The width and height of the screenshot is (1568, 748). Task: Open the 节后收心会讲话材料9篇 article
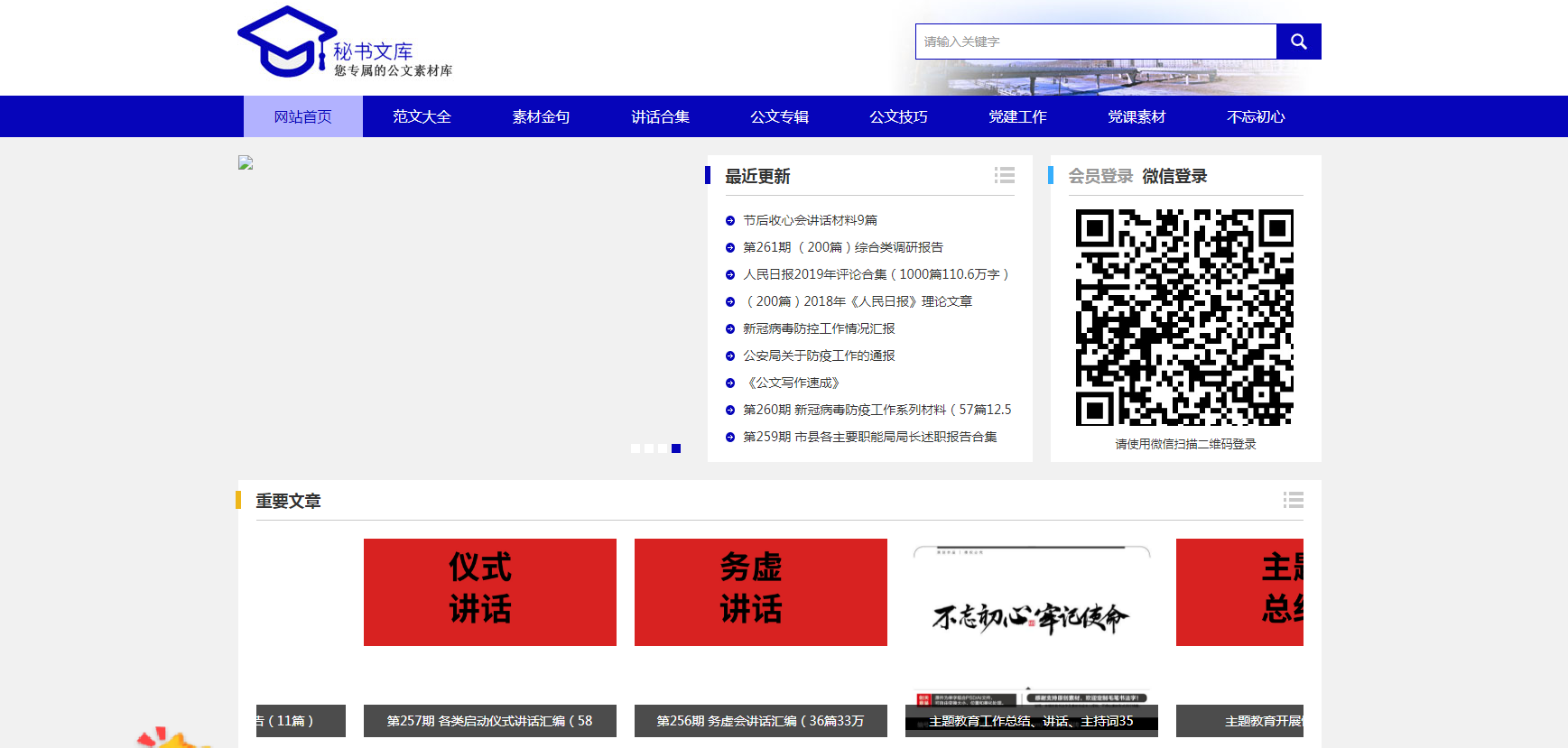[810, 220]
